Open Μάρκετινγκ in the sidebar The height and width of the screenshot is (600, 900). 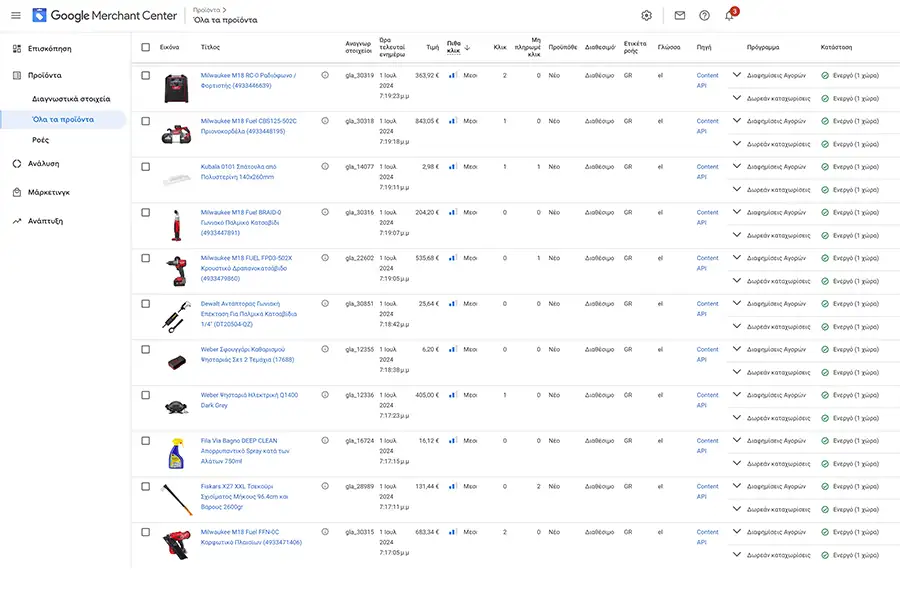(x=49, y=192)
